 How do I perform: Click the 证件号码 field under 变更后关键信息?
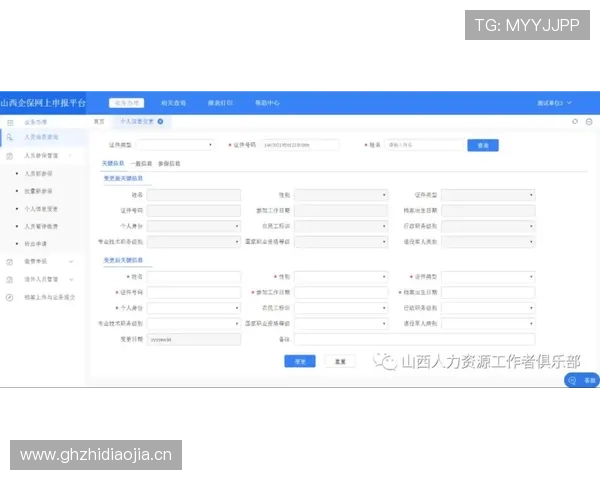(194, 292)
